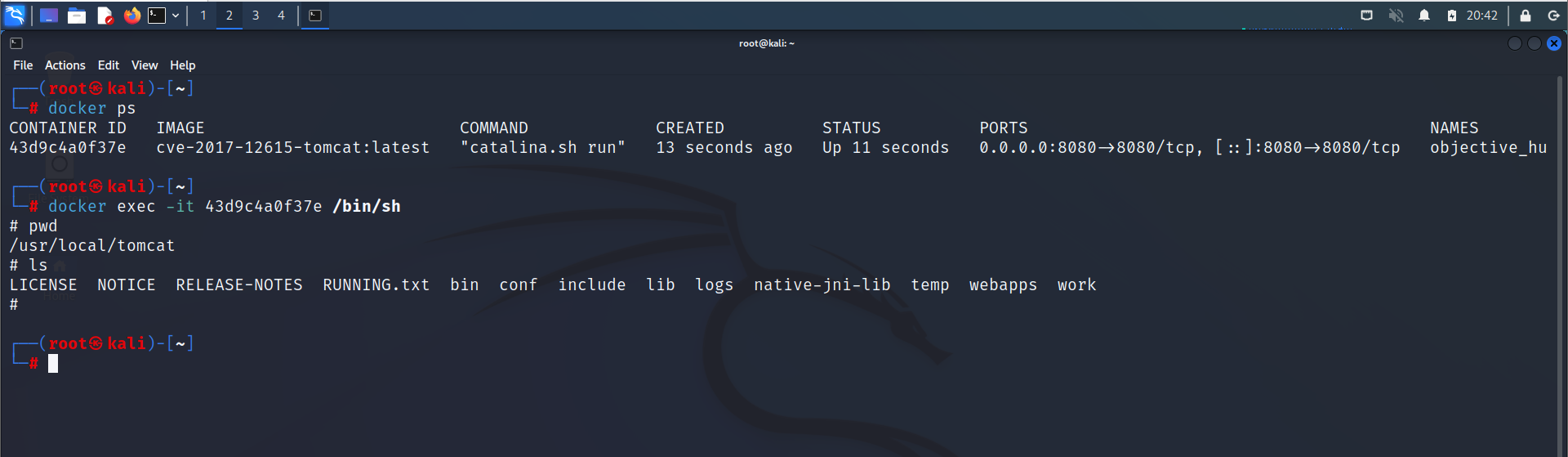Image resolution: width=1568 pixels, height=457 pixels.
Task: Click the terminal vertical scrollbar
Action: 1560,266
